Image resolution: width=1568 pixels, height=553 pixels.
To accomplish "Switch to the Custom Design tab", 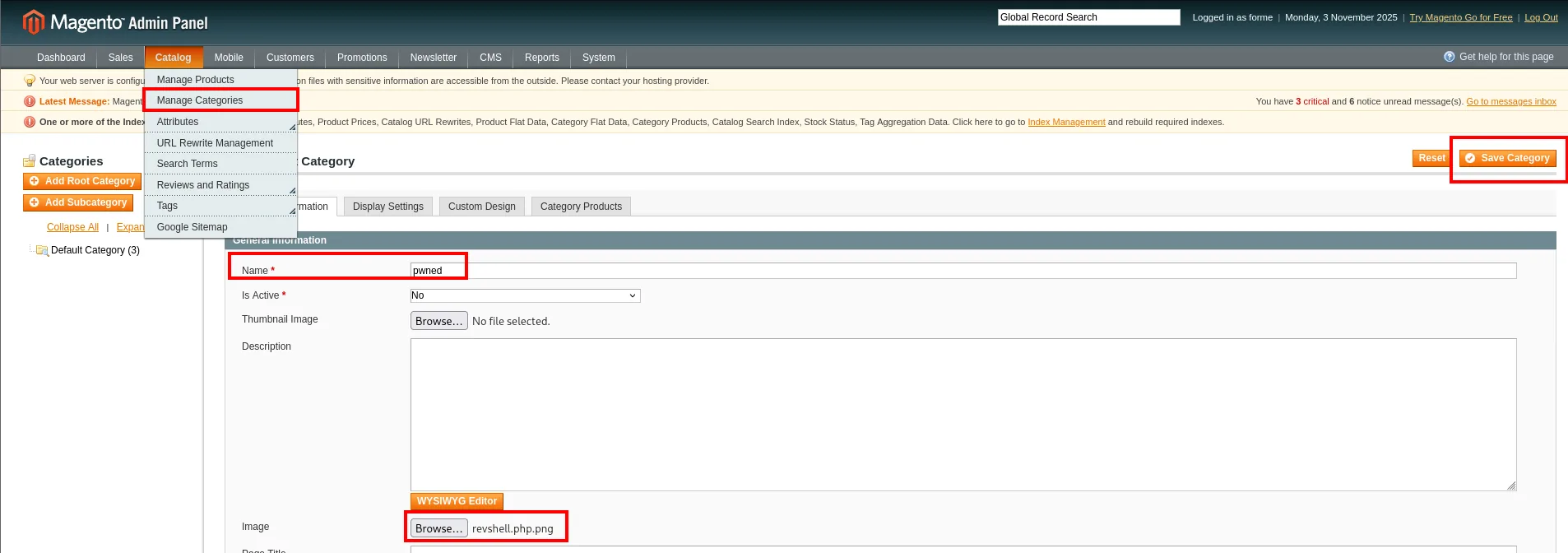I will (x=482, y=207).
